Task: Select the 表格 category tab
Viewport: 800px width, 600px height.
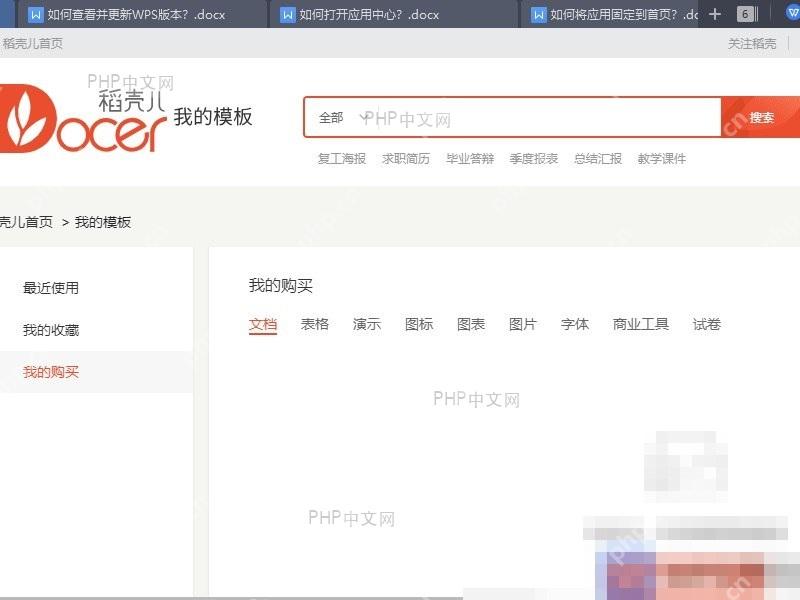Action: click(x=315, y=324)
